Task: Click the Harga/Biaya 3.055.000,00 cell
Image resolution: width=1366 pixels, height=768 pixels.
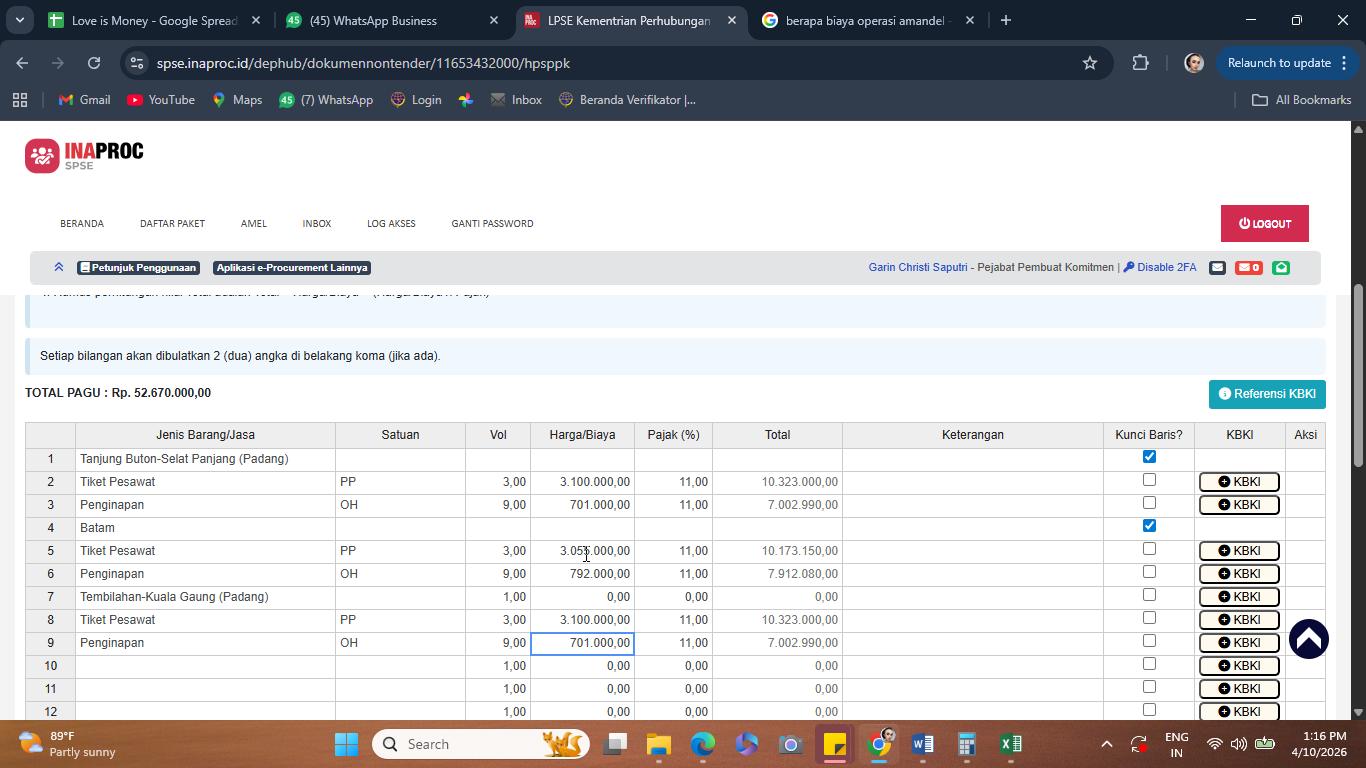Action: click(x=582, y=551)
